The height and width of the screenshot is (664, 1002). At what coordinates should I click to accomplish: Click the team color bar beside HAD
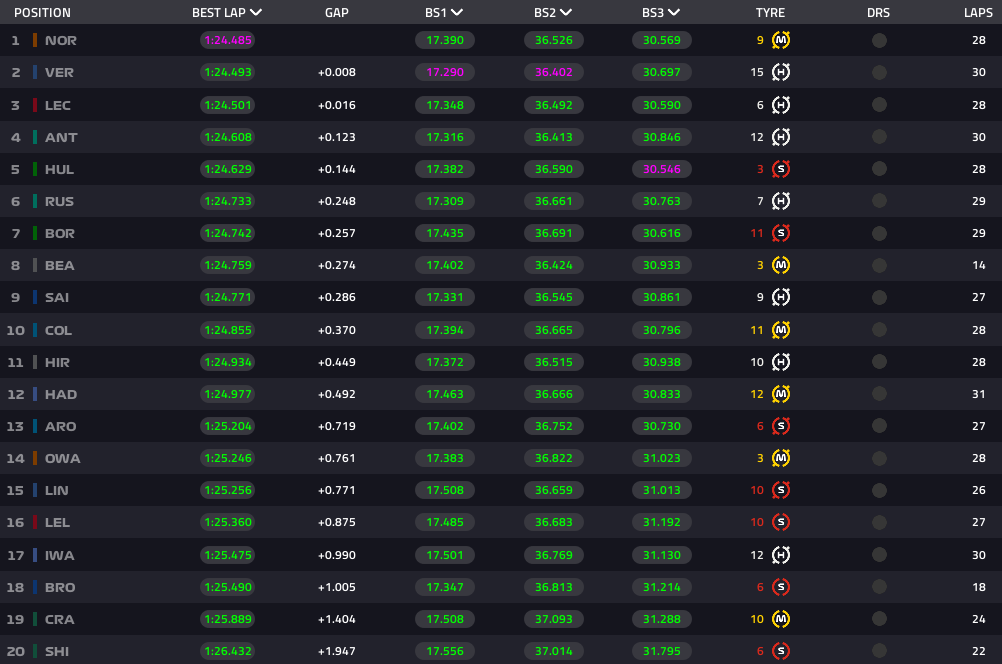(x=35, y=394)
